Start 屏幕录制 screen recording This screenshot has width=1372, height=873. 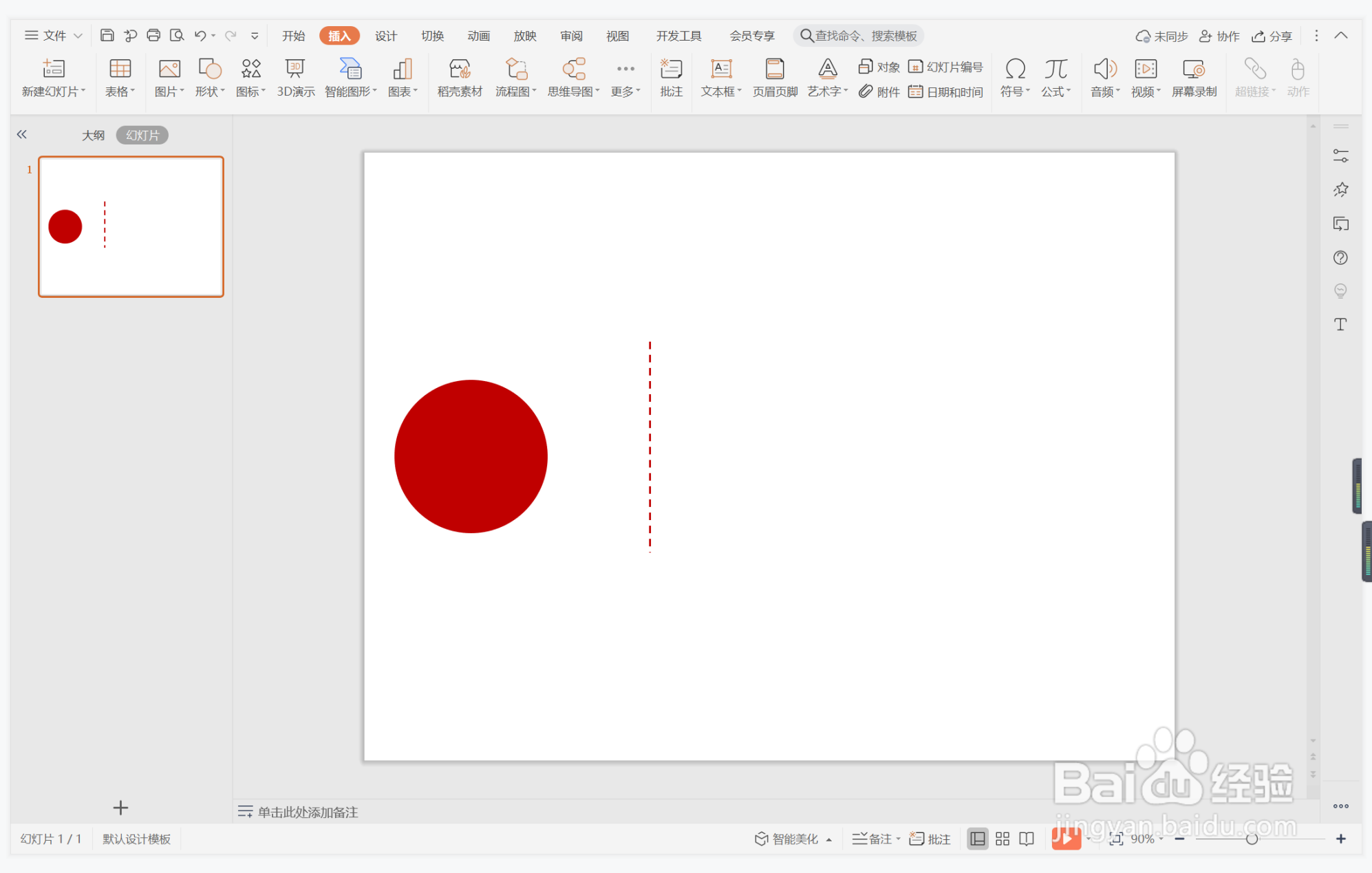1194,78
